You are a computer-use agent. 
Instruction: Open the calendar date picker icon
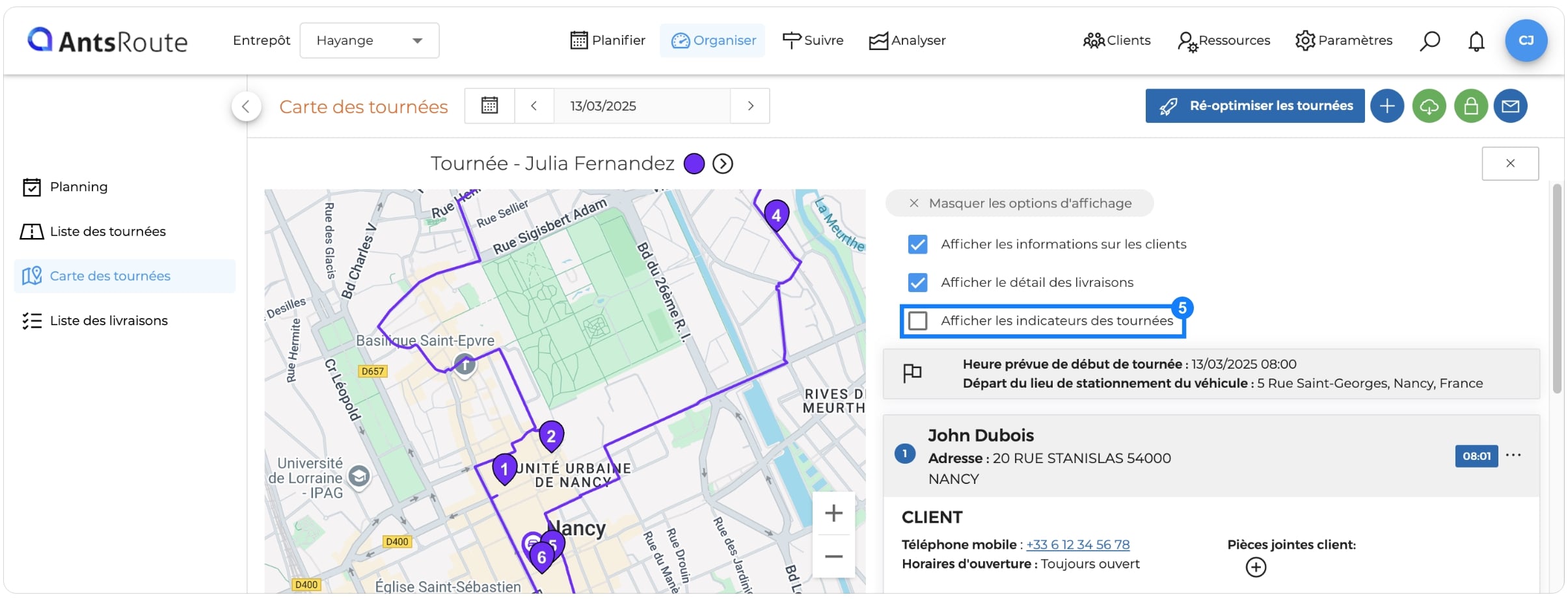[489, 105]
